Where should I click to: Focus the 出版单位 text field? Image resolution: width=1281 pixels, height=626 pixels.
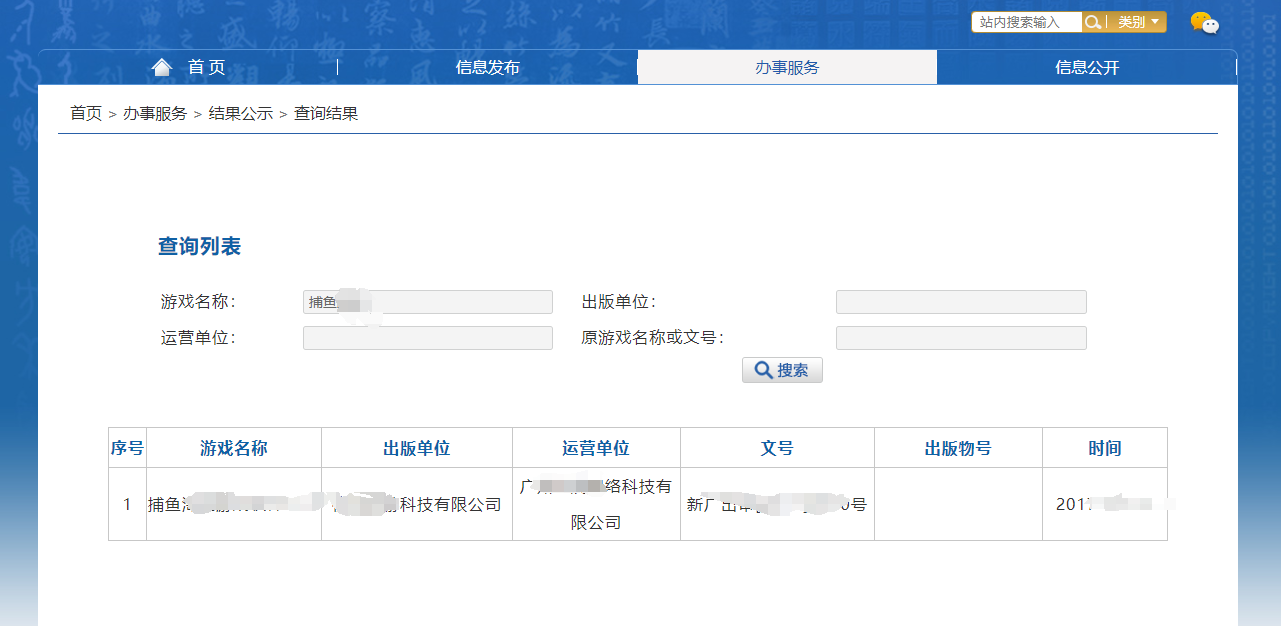tap(961, 302)
